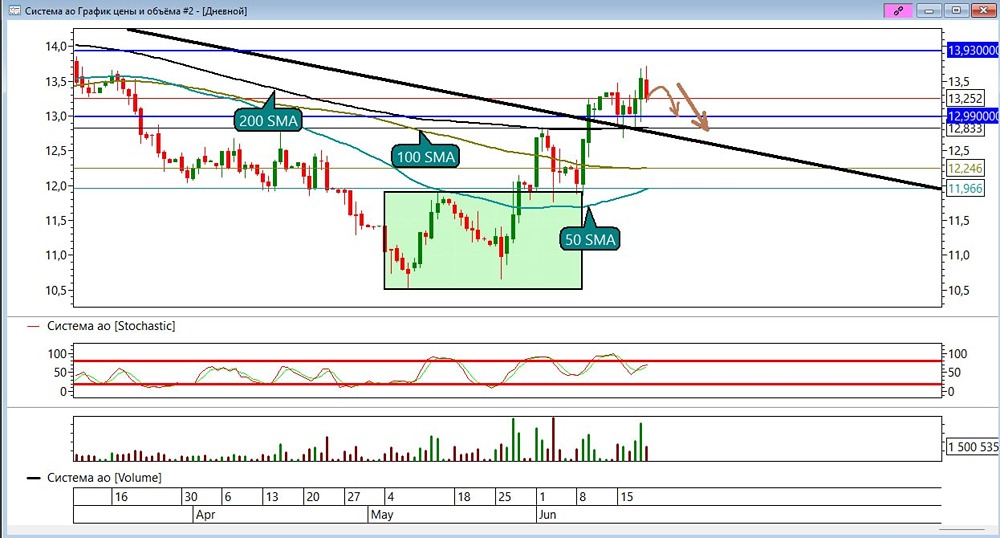Click date 8 on the time axis
The width and height of the screenshot is (1000, 538).
582,497
